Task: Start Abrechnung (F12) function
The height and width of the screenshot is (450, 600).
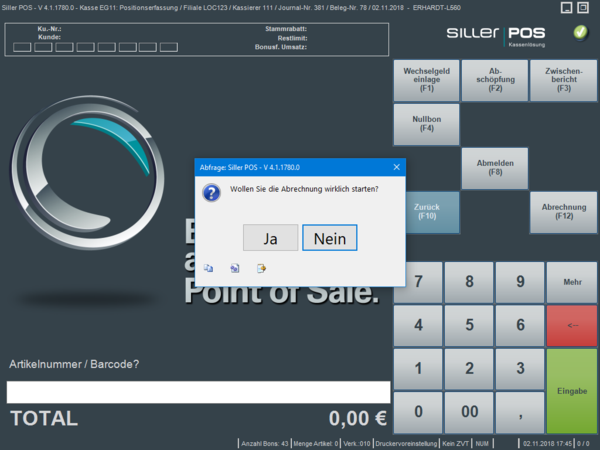Action: (x=564, y=211)
